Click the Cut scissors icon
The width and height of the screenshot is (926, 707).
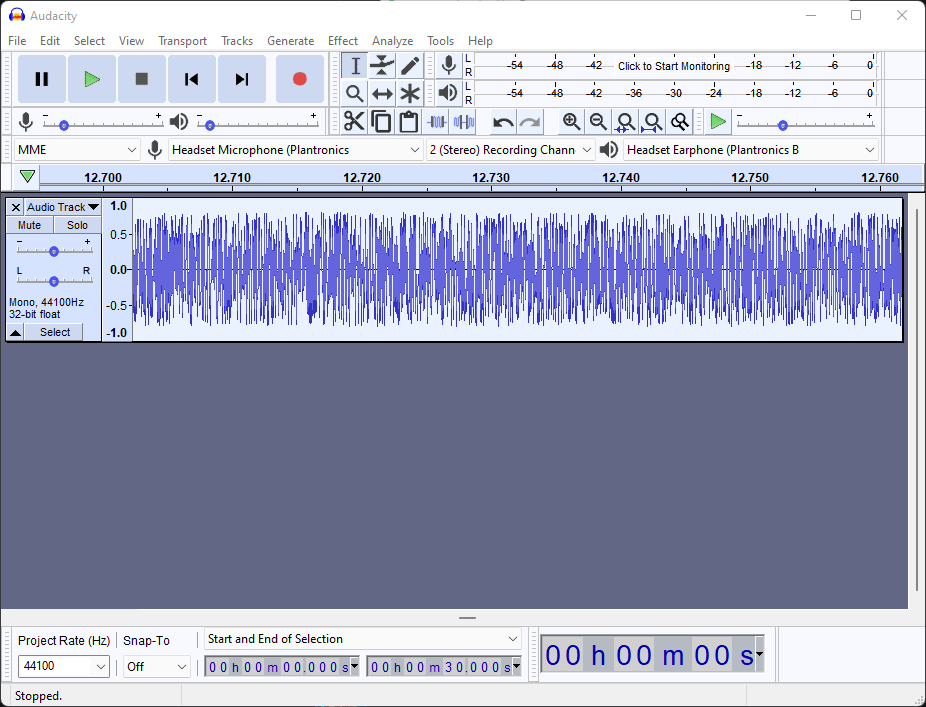coord(354,122)
